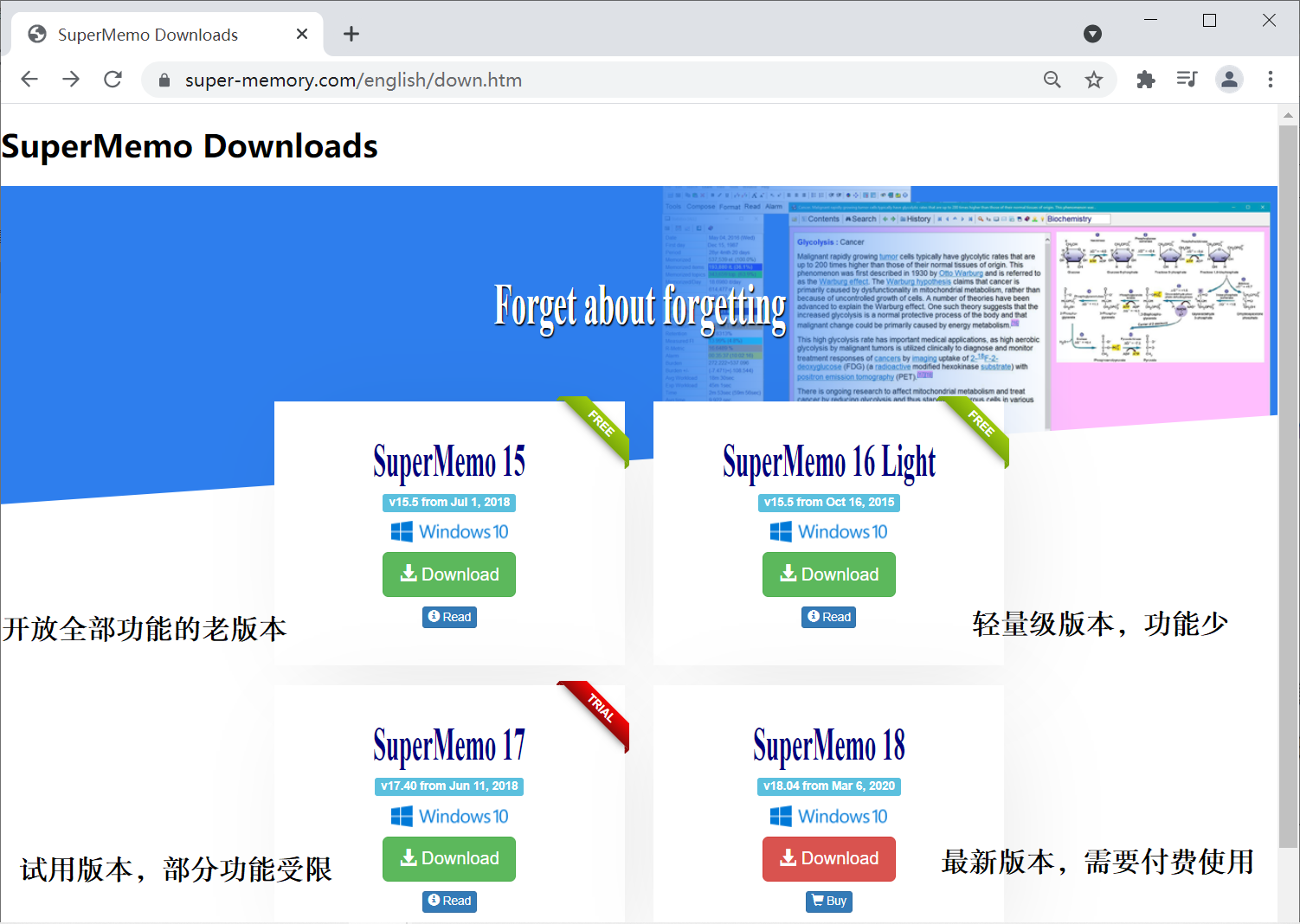This screenshot has height=924, width=1300.
Task: Click the Windows 10 logo under SuperMemo 17
Action: click(x=449, y=817)
